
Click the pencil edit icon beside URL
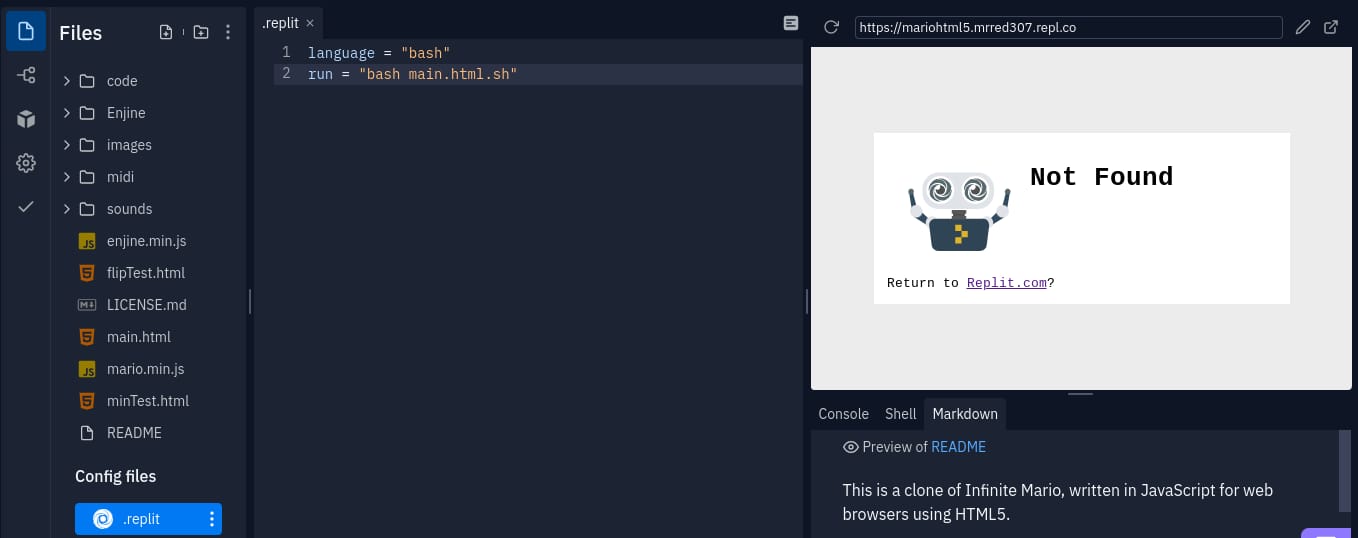tap(1302, 27)
